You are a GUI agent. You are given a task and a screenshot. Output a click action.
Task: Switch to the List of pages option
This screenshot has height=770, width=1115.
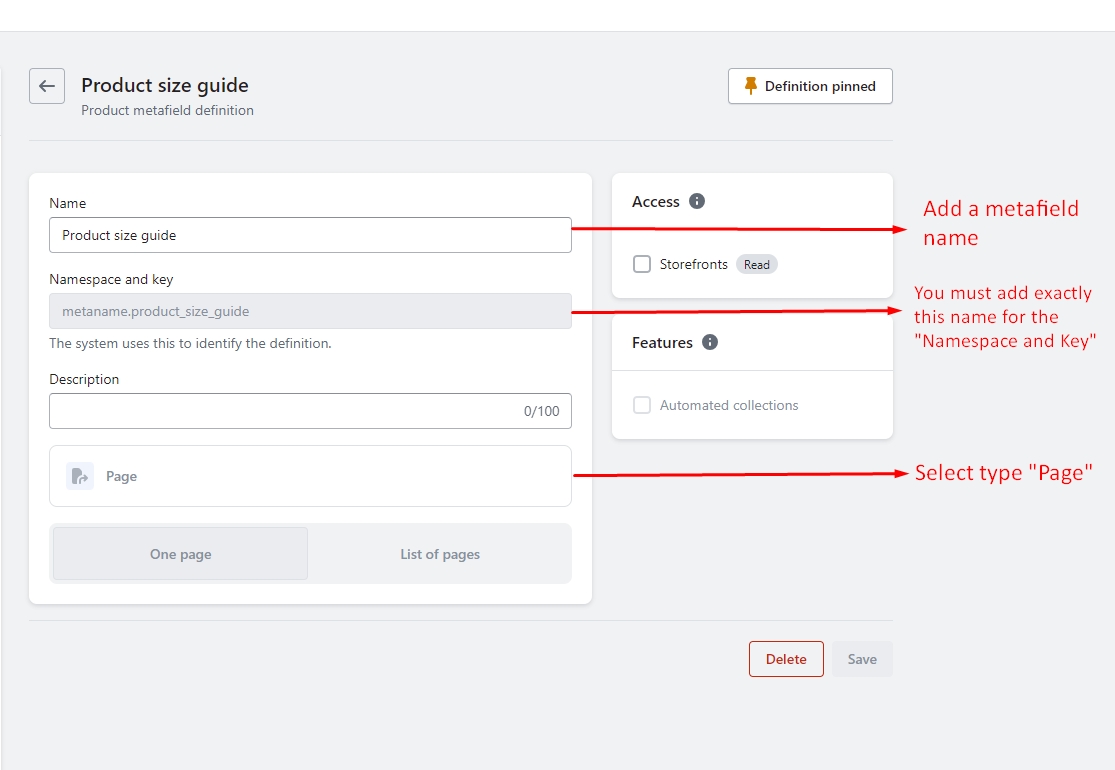click(440, 554)
